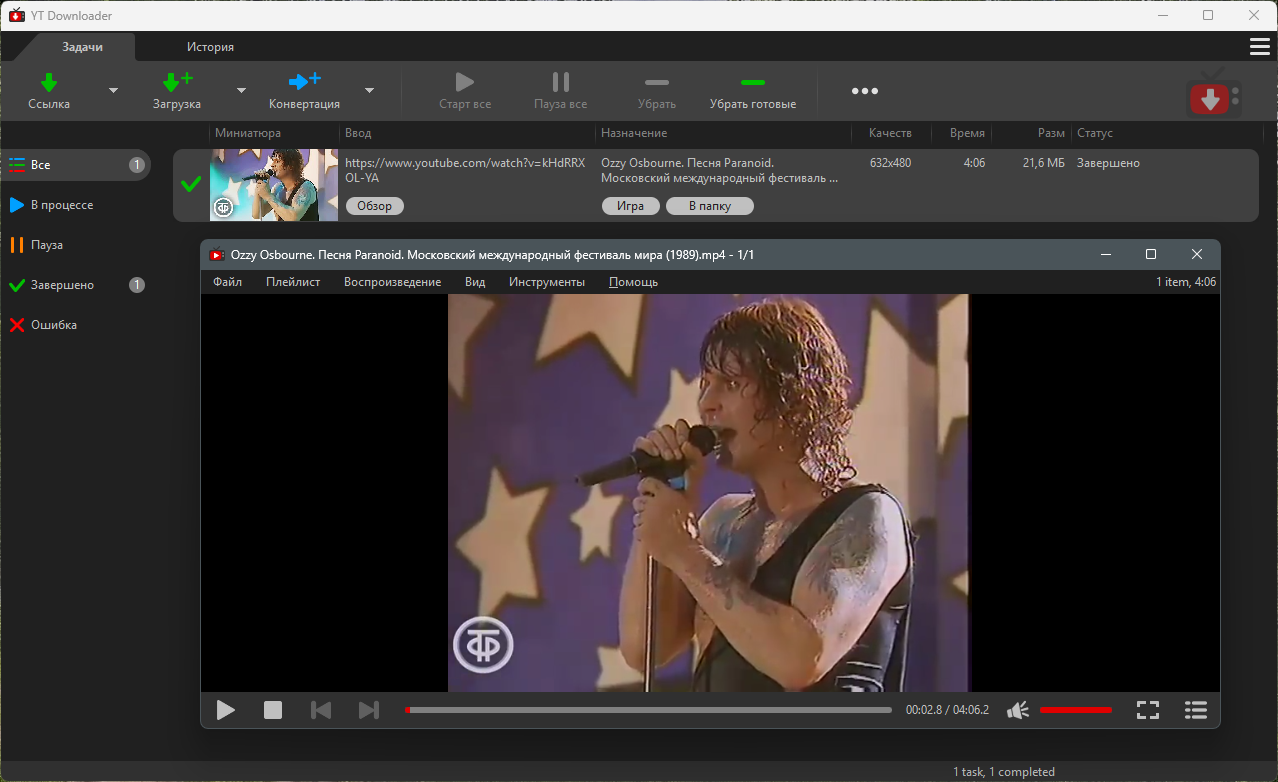Click the 632x480 quality value
The width and height of the screenshot is (1278, 782).
pos(890,163)
